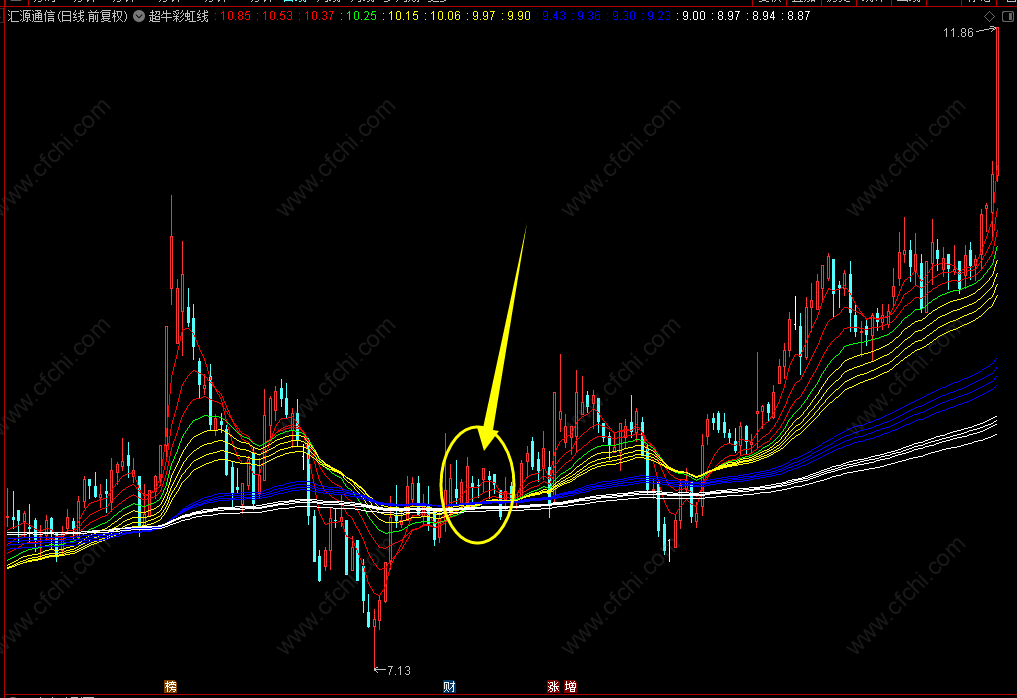Click the 11.86 high price label
The height and width of the screenshot is (698, 1017).
958,33
